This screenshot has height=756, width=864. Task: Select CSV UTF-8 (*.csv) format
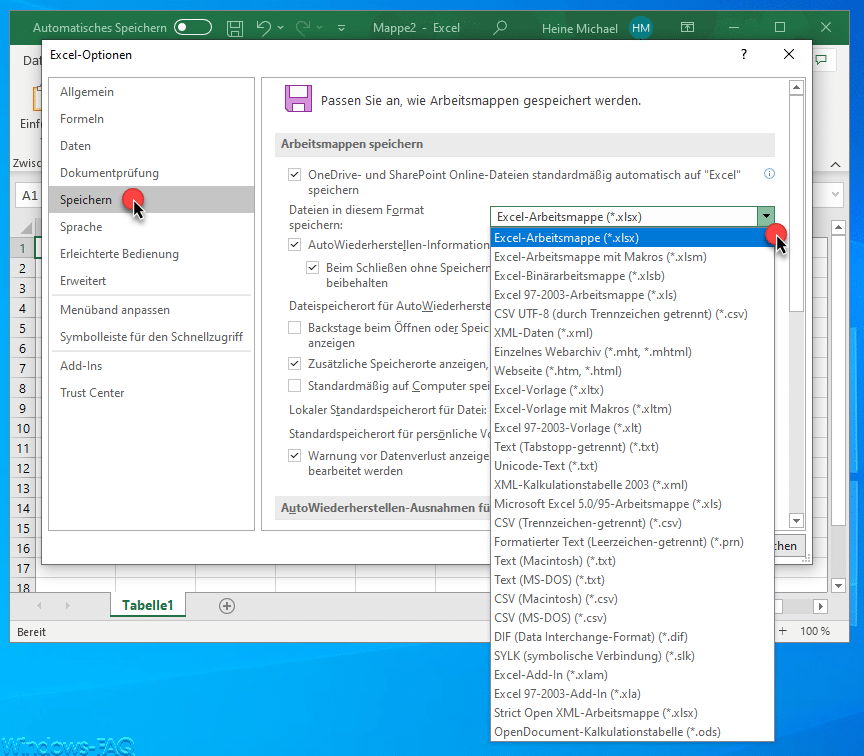632,314
